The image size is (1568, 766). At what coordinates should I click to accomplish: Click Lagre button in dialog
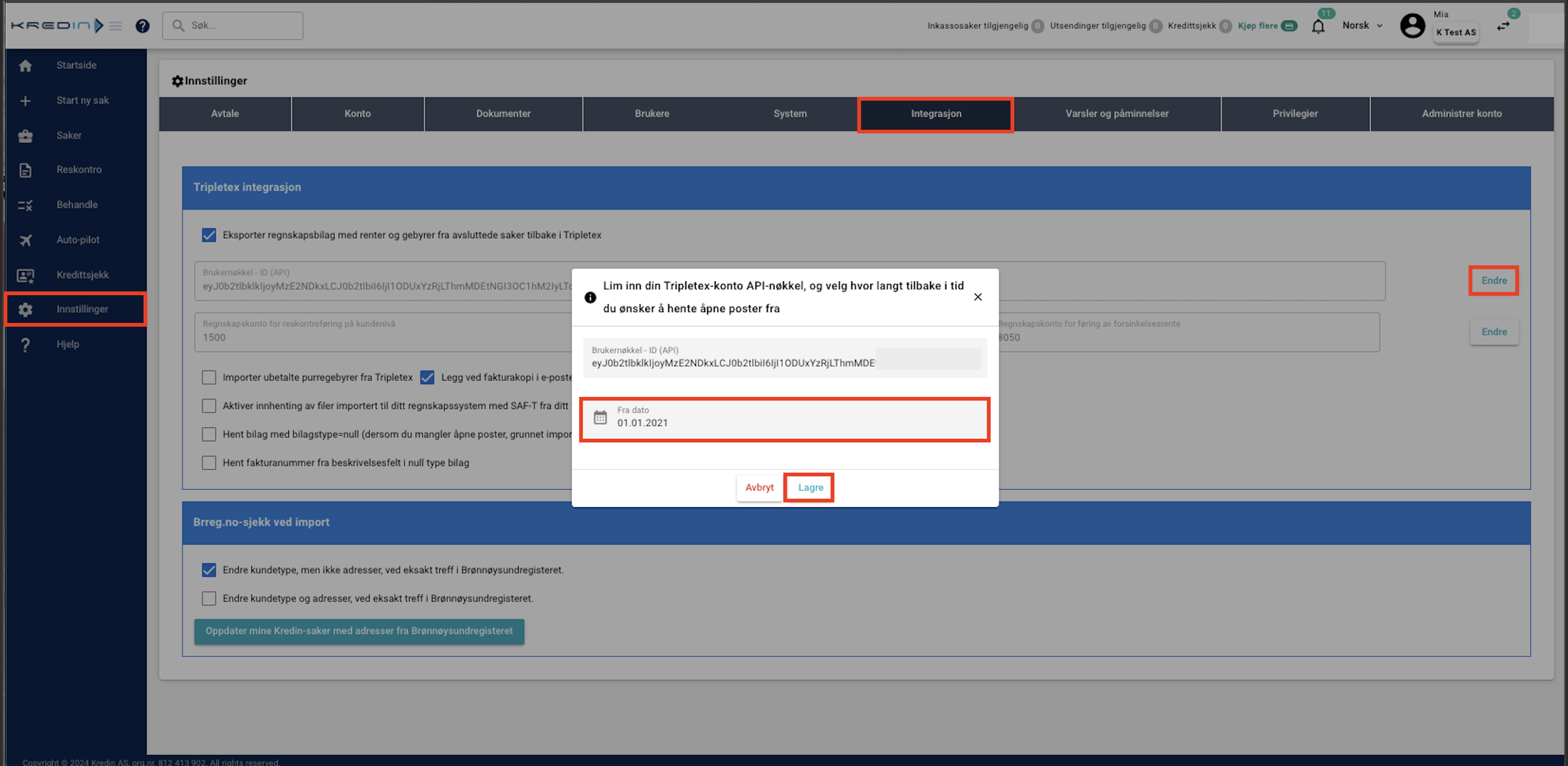point(810,488)
